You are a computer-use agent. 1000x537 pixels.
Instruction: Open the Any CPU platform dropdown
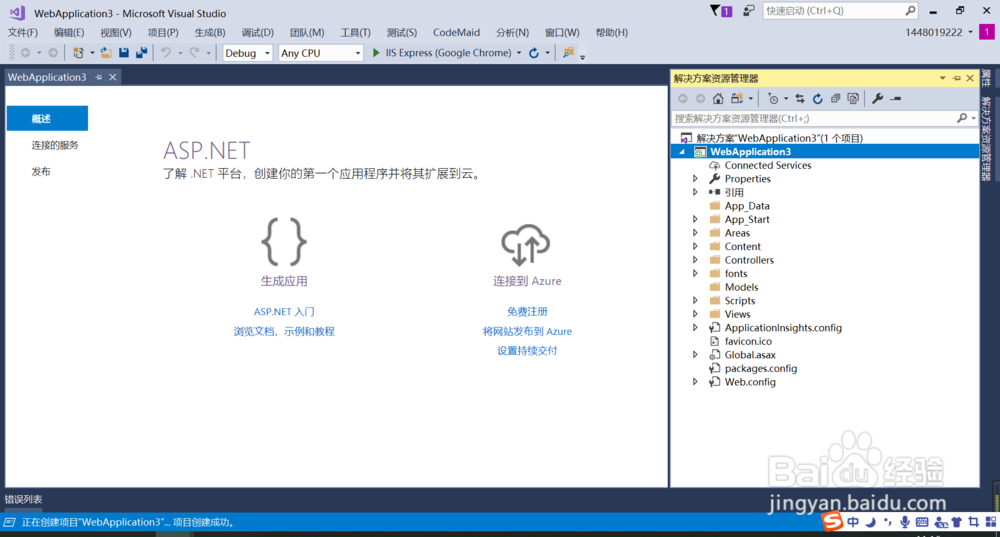(358, 53)
